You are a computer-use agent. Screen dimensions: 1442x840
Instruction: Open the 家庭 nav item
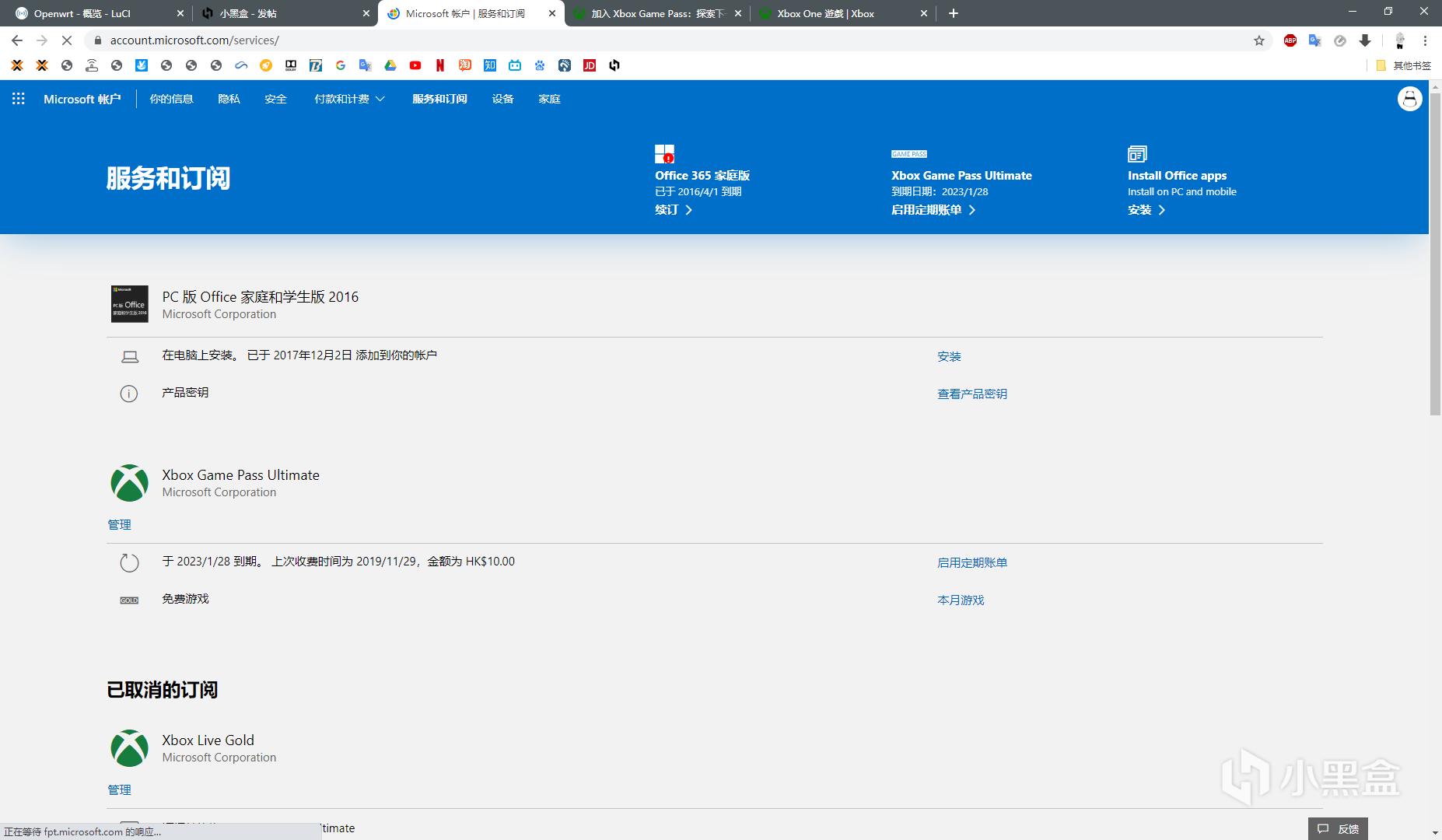tap(549, 99)
